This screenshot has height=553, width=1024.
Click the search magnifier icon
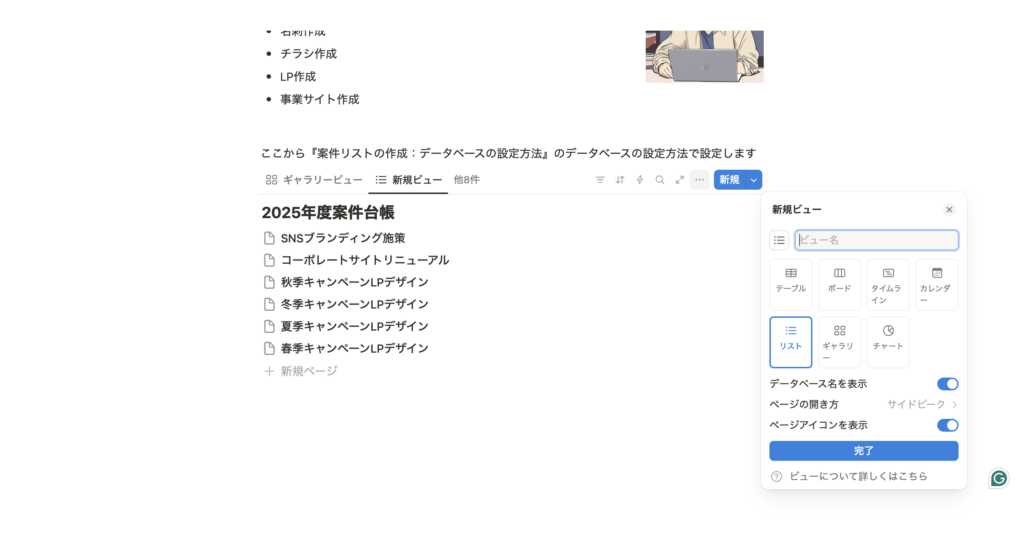pos(660,180)
